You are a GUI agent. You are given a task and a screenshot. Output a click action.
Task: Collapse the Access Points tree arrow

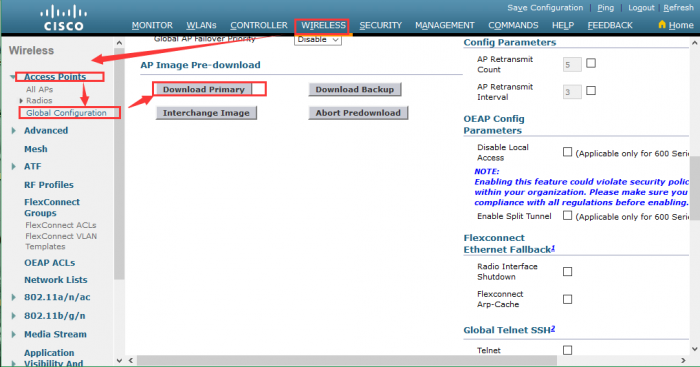pyautogui.click(x=13, y=77)
